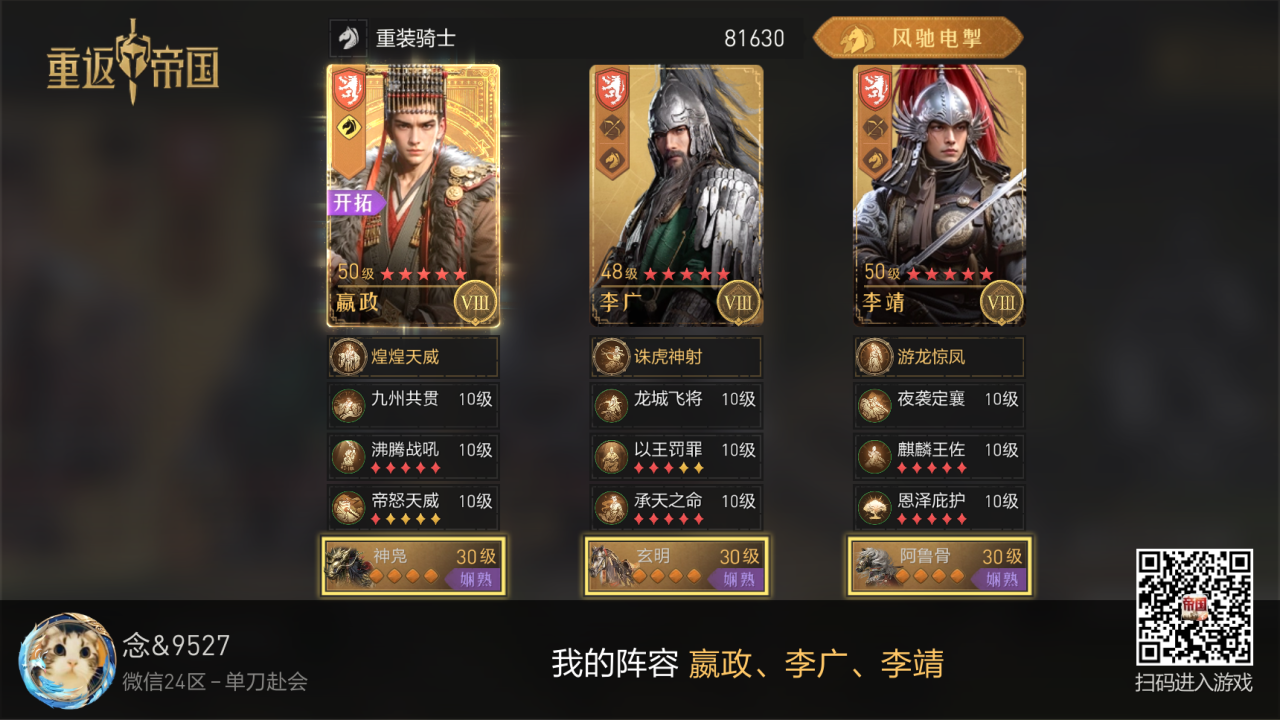The width and height of the screenshot is (1280, 720).
Task: Click the 开拓 tag on 嬴政
Action: [x=355, y=203]
